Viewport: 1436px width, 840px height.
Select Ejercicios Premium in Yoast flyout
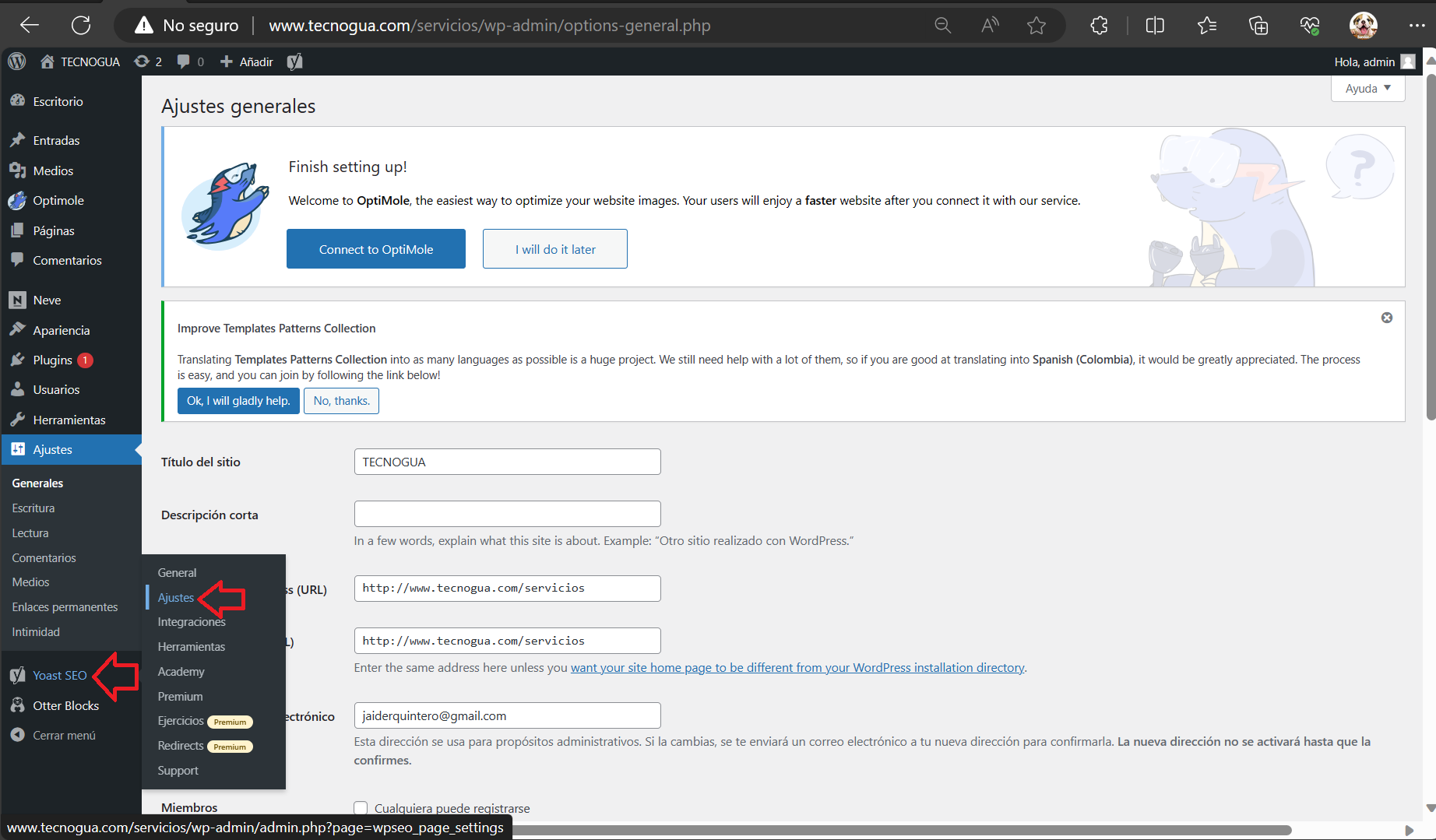point(205,721)
